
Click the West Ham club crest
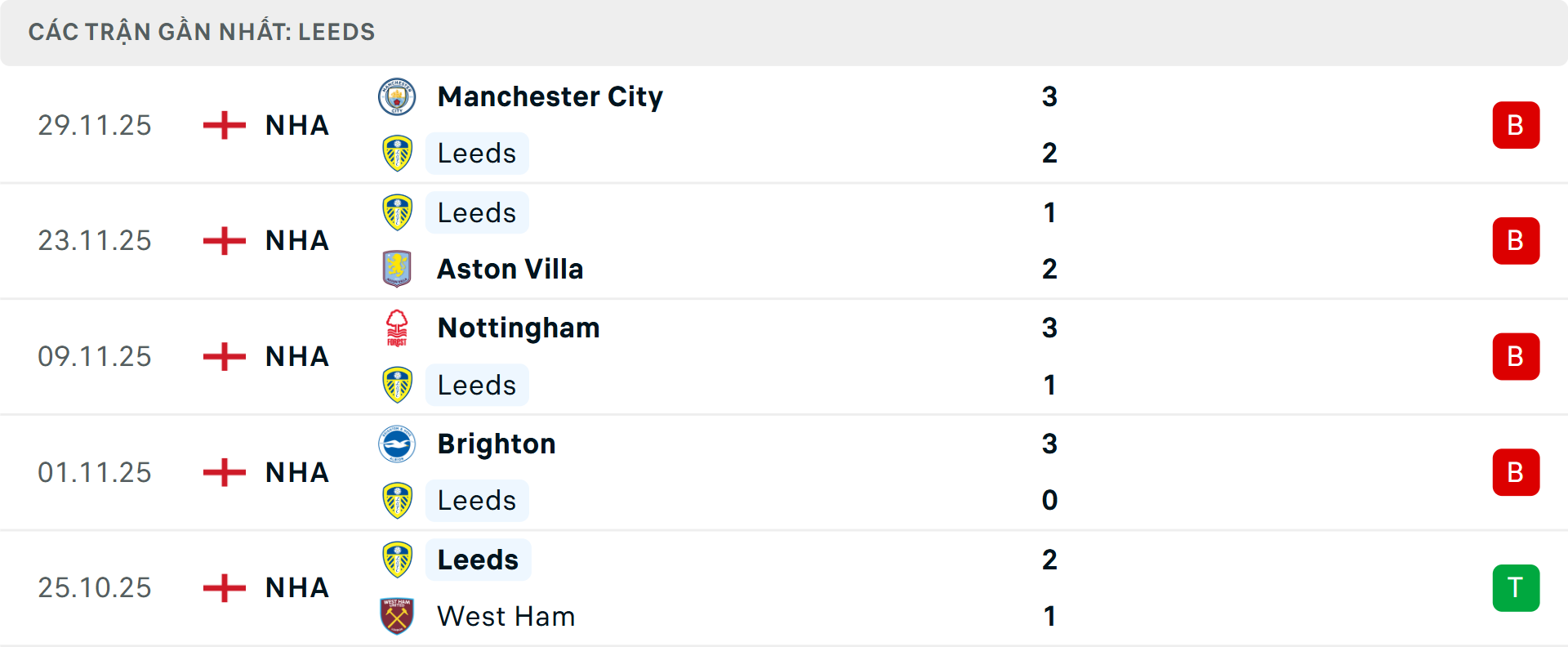[x=397, y=616]
